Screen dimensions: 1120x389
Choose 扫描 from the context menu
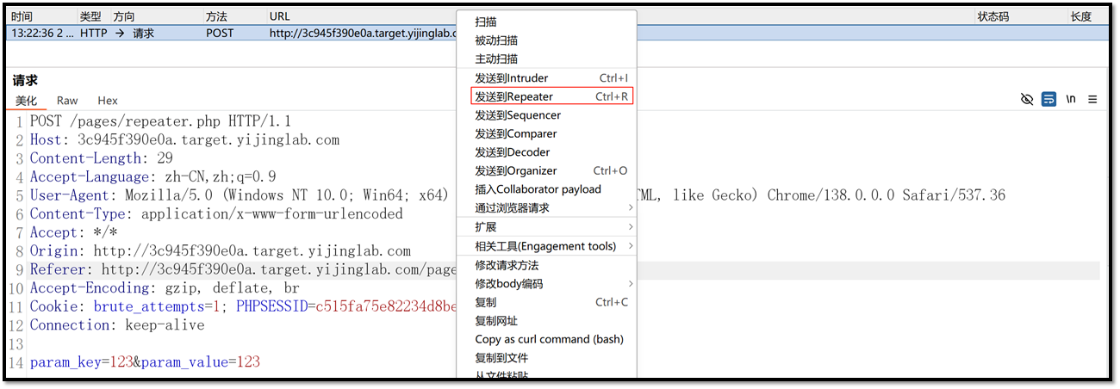point(546,22)
